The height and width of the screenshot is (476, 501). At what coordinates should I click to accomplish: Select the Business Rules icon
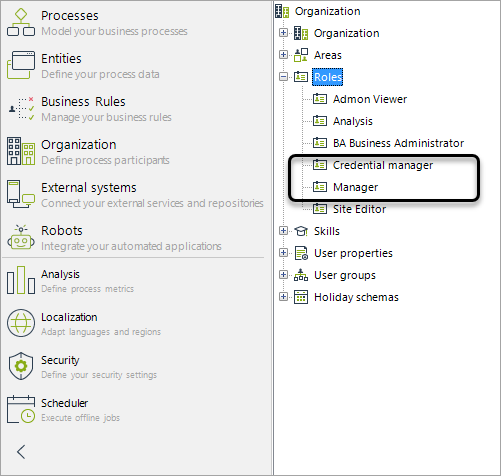(21, 108)
